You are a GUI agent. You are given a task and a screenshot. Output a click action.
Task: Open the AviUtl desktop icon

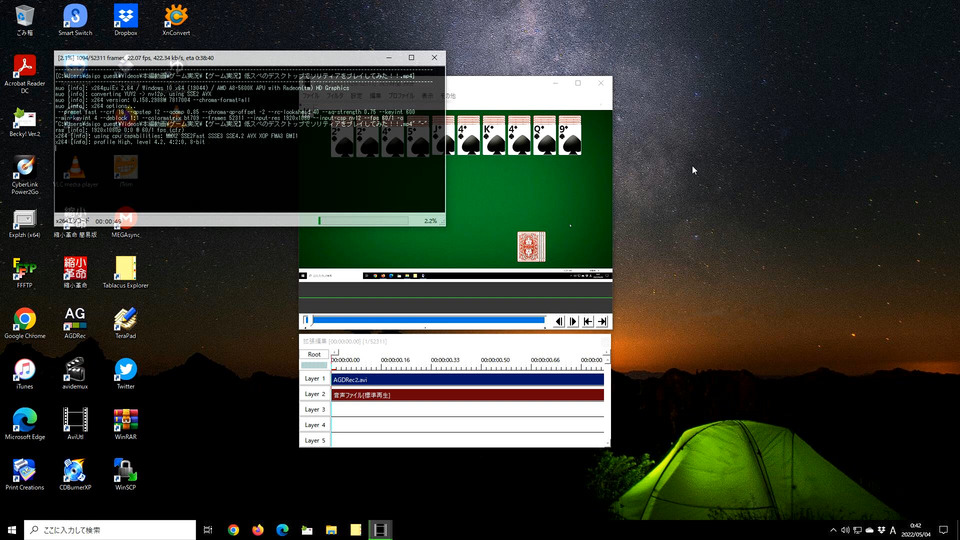(75, 419)
